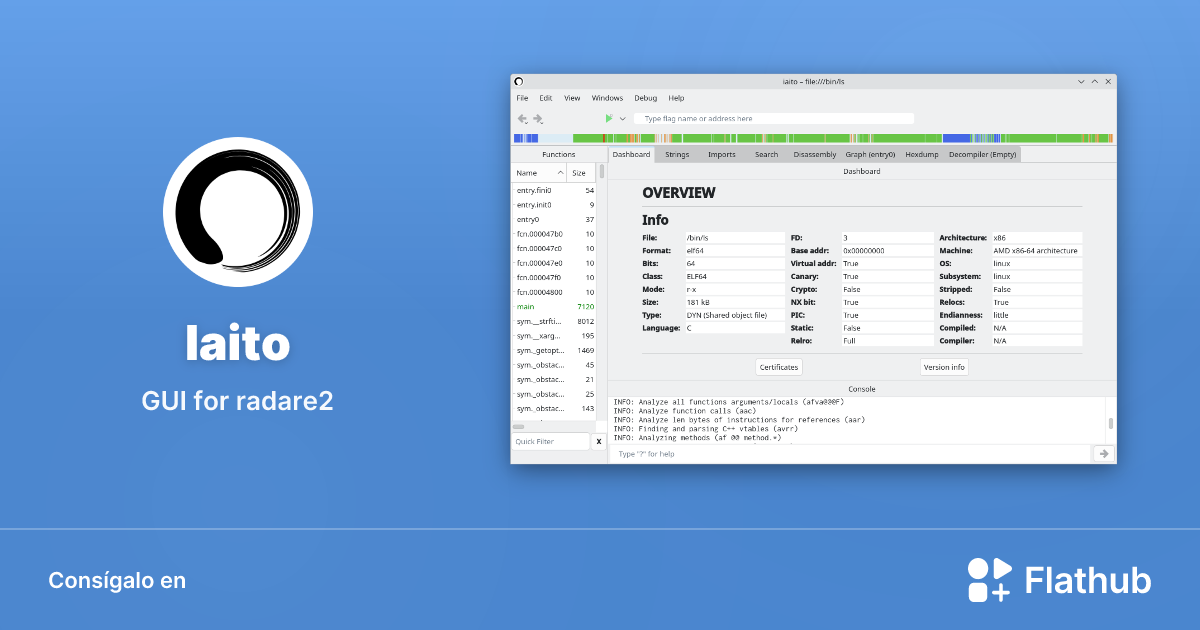Click the Certificates button
This screenshot has width=1200, height=630.
[x=778, y=367]
